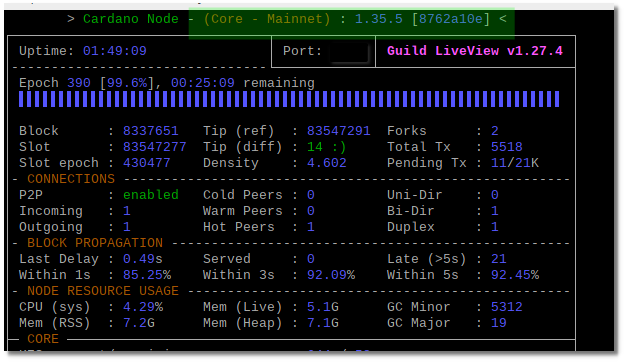Click the BLOCK PROPAGATION section header
The image size is (624, 362).
click(x=95, y=243)
